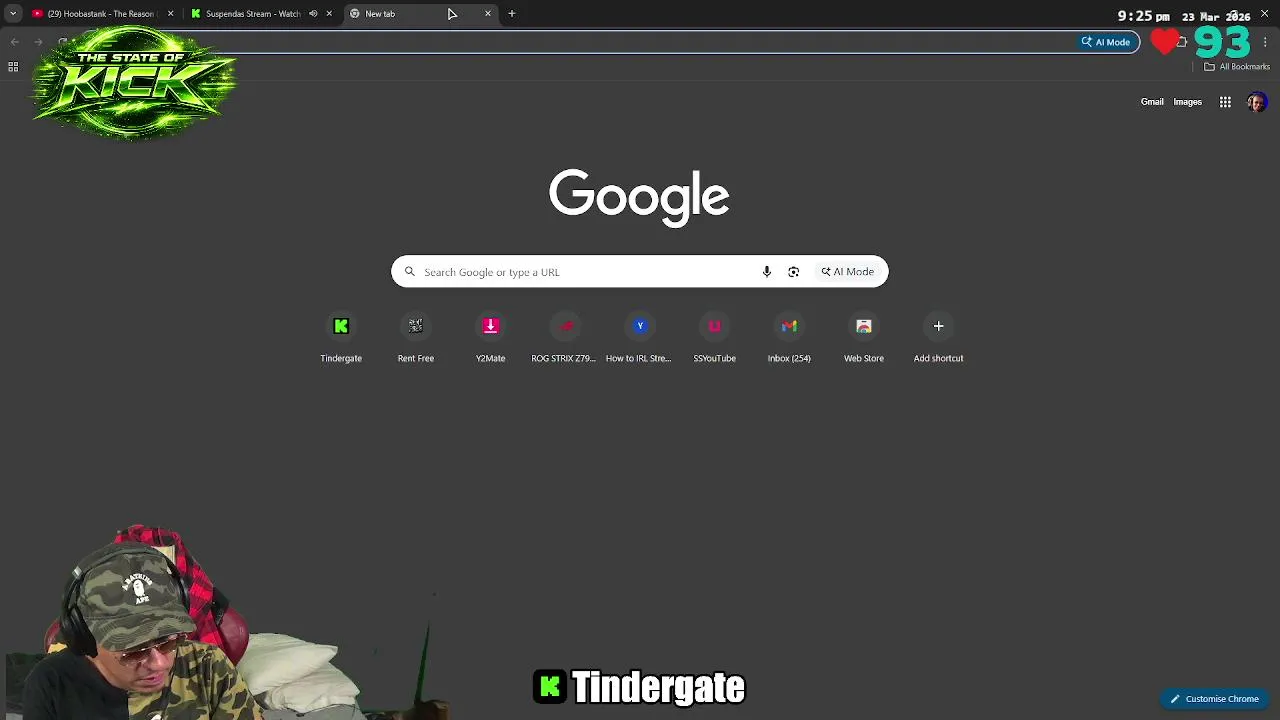Mute the Suspendas Stream tab audio
This screenshot has height=720, width=1280.
[x=313, y=14]
